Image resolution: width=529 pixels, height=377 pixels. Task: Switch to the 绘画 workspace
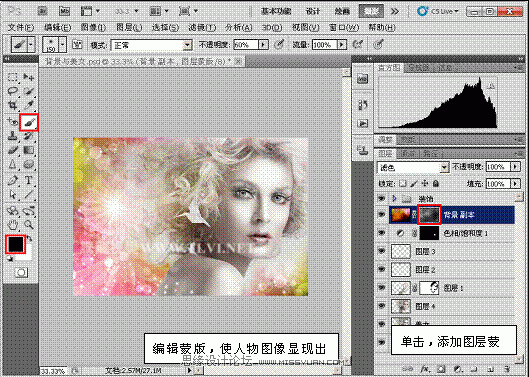(342, 11)
